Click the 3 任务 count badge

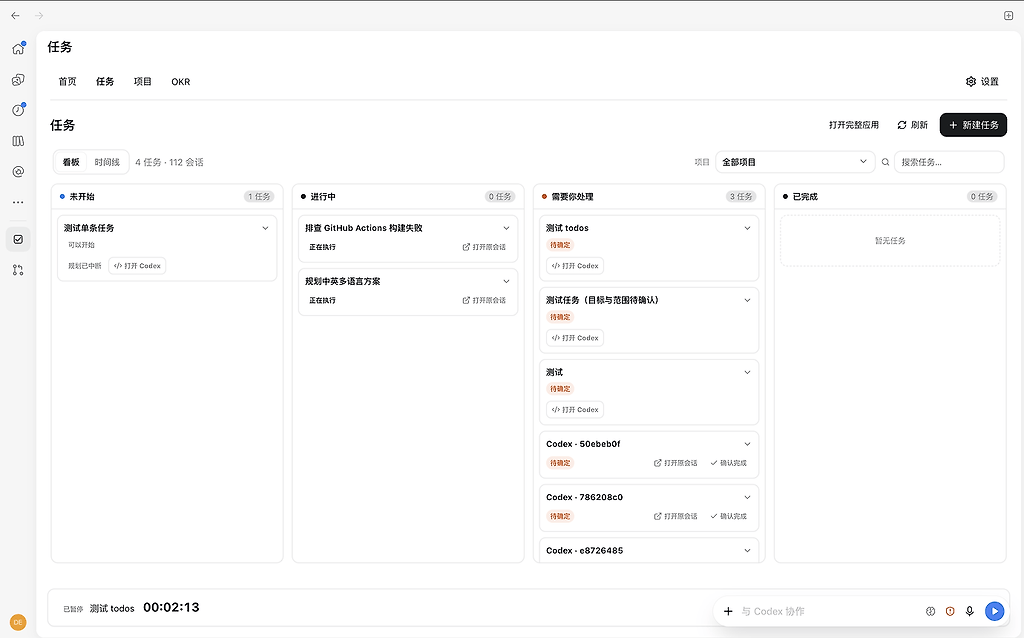pos(741,197)
